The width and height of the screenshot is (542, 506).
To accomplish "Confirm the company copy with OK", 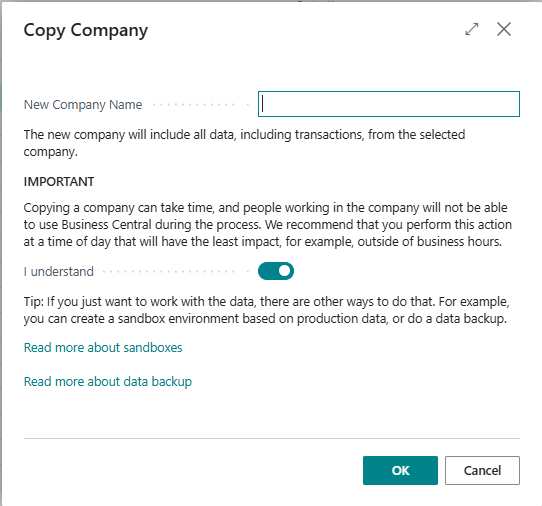I will tap(400, 470).
